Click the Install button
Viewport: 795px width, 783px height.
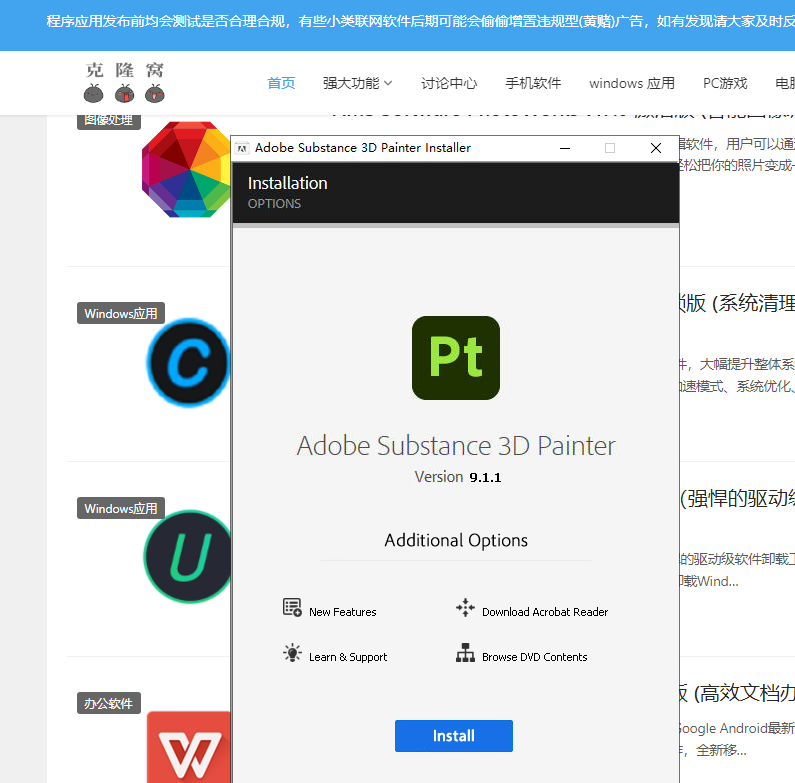pyautogui.click(x=453, y=735)
